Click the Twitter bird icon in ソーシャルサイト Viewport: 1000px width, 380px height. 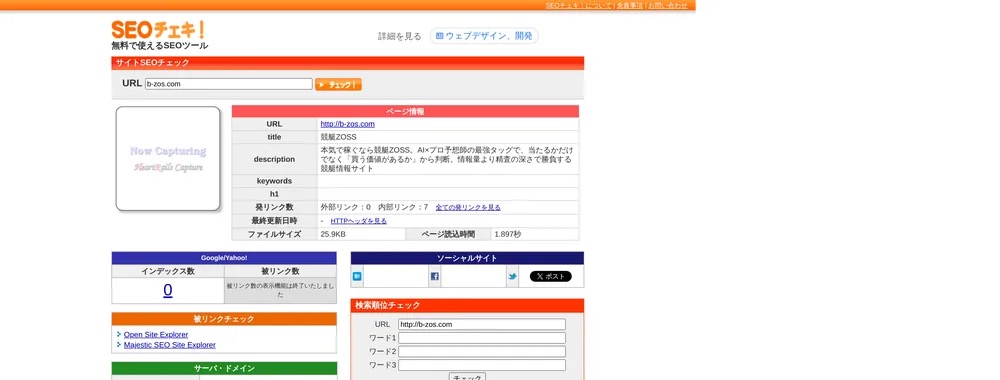point(512,276)
